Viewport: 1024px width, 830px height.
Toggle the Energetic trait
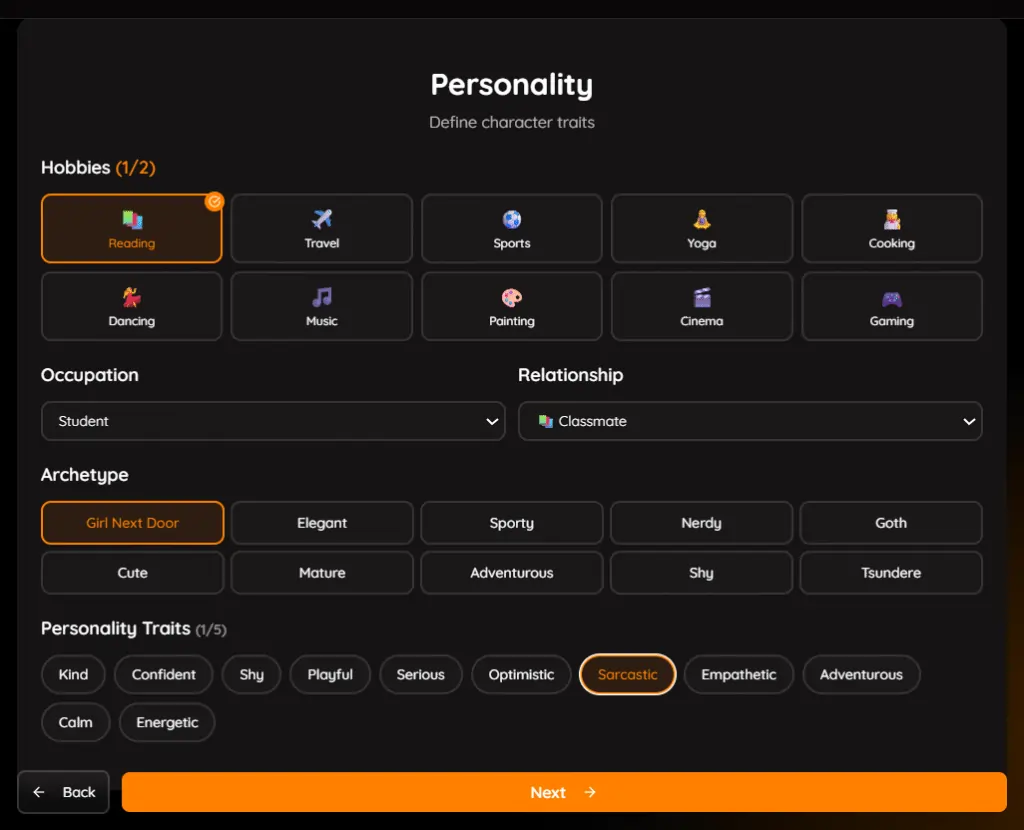click(167, 722)
